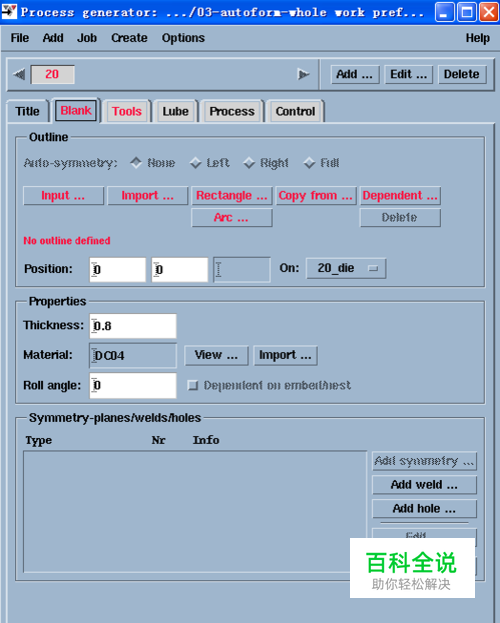Open the Help menu
500x623 pixels.
pyautogui.click(x=478, y=38)
